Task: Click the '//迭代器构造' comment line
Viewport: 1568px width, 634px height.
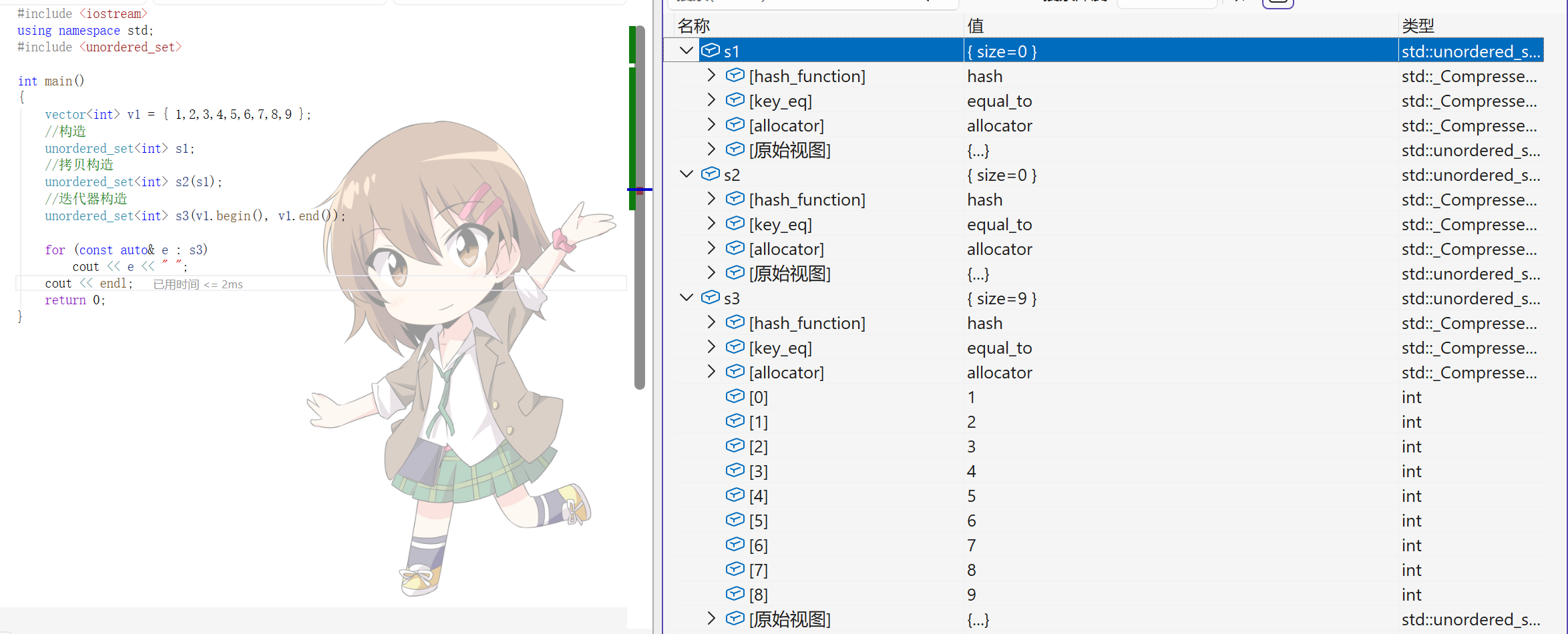Action: tap(86, 198)
